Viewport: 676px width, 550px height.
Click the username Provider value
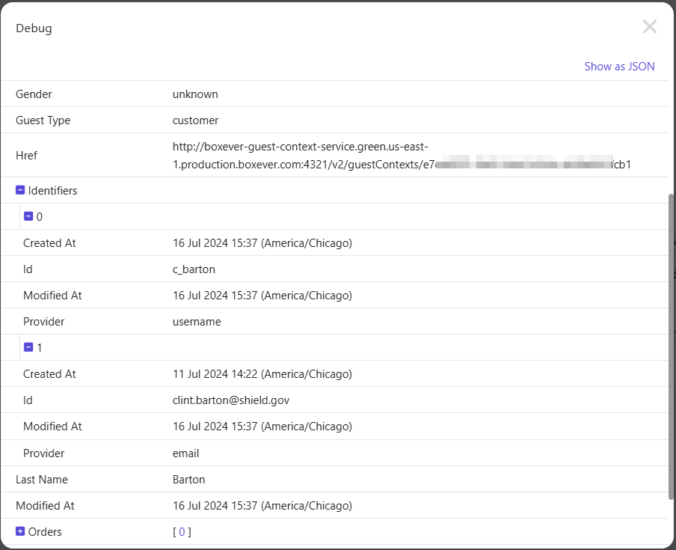click(196, 322)
